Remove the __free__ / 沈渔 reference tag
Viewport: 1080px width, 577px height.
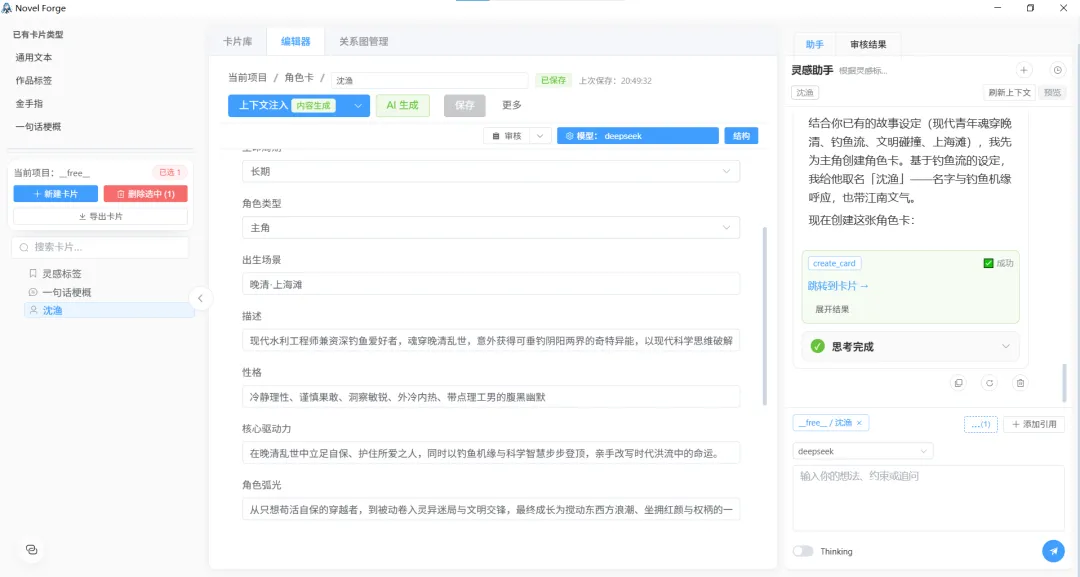(859, 423)
